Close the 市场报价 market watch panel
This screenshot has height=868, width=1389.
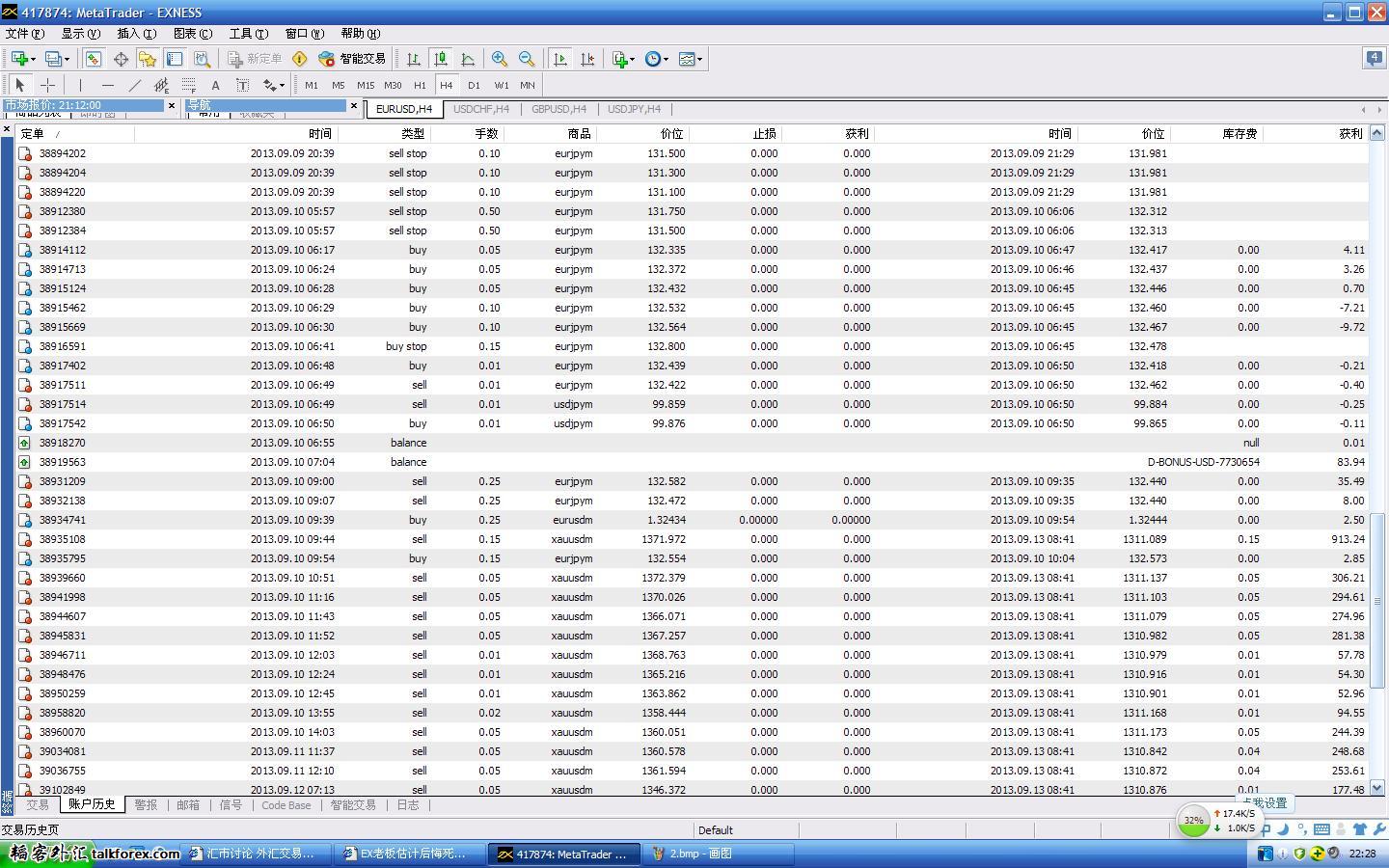tap(172, 105)
